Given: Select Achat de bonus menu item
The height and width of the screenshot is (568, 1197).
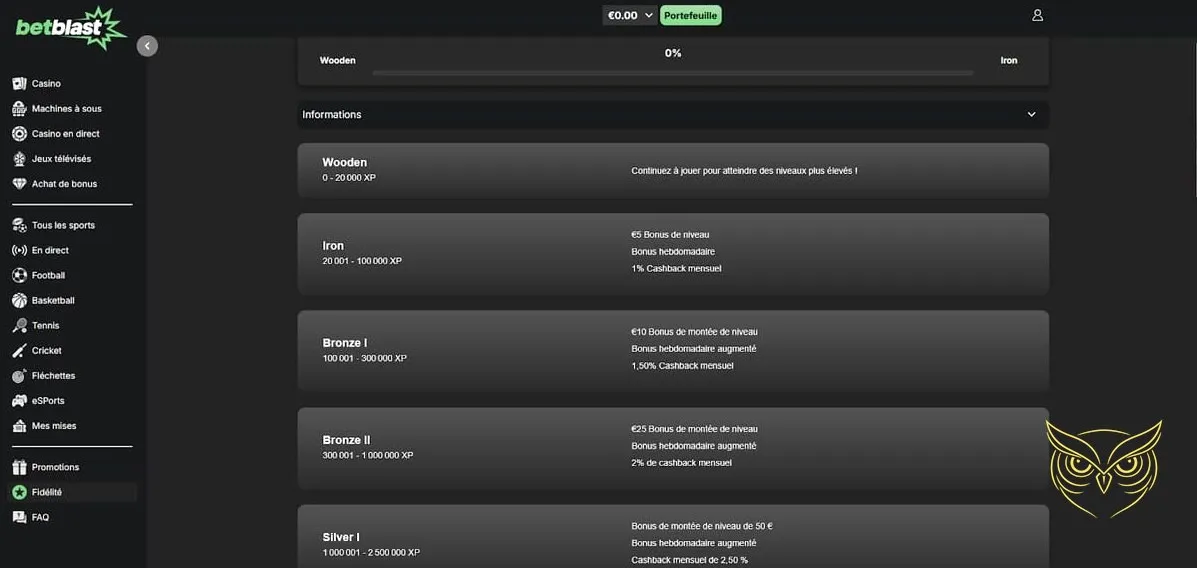Looking at the screenshot, I should [x=64, y=184].
